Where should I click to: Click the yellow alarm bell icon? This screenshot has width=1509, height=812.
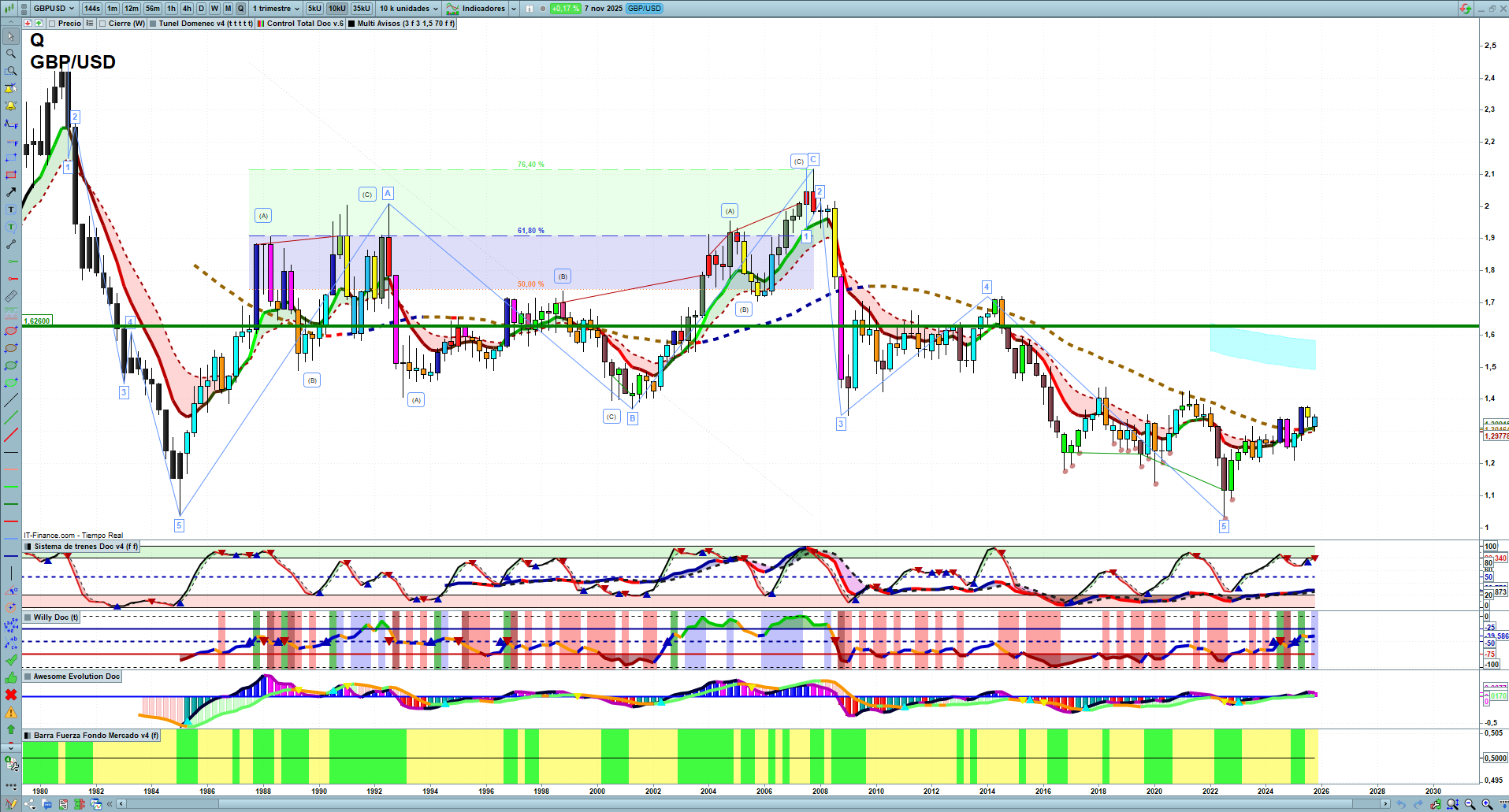(x=11, y=106)
